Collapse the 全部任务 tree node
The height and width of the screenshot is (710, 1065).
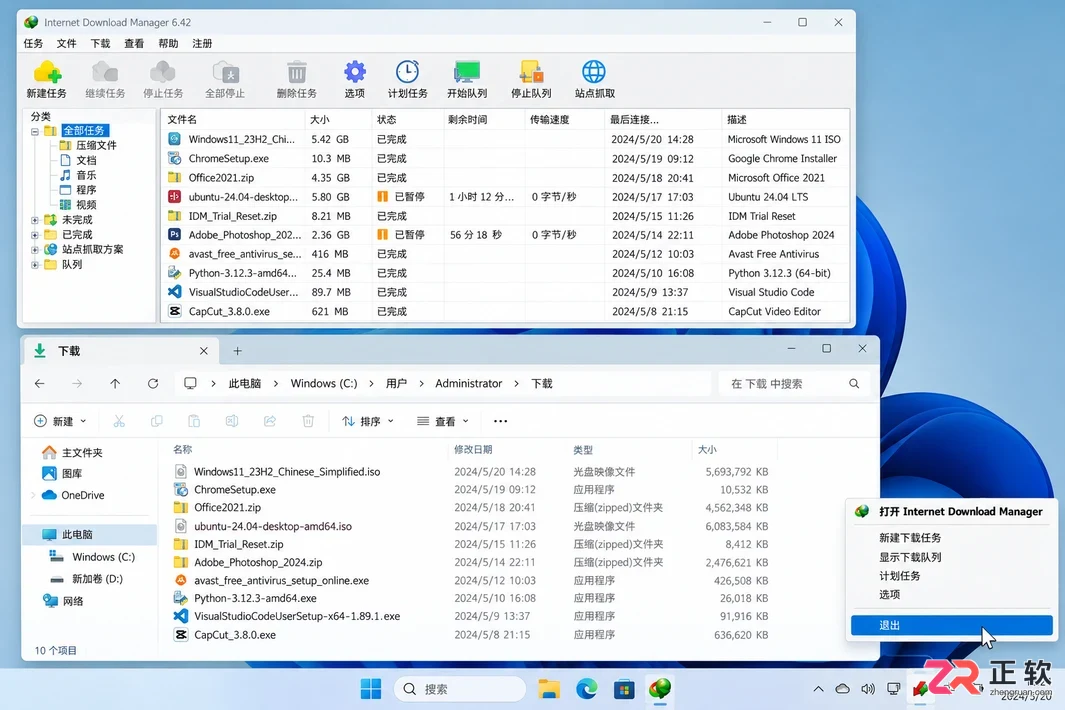click(x=35, y=131)
